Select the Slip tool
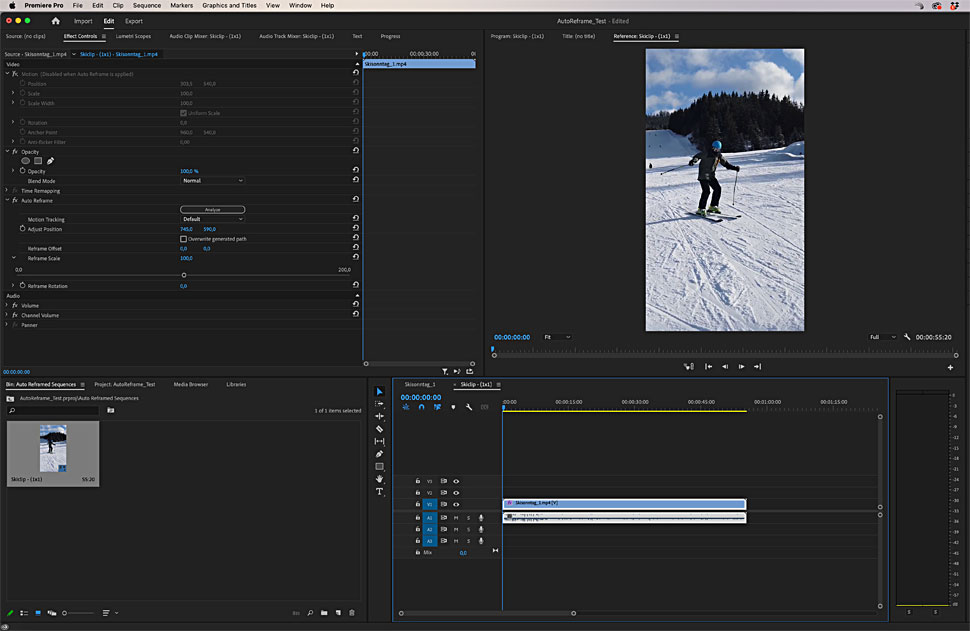Image resolution: width=970 pixels, height=631 pixels. 379,441
